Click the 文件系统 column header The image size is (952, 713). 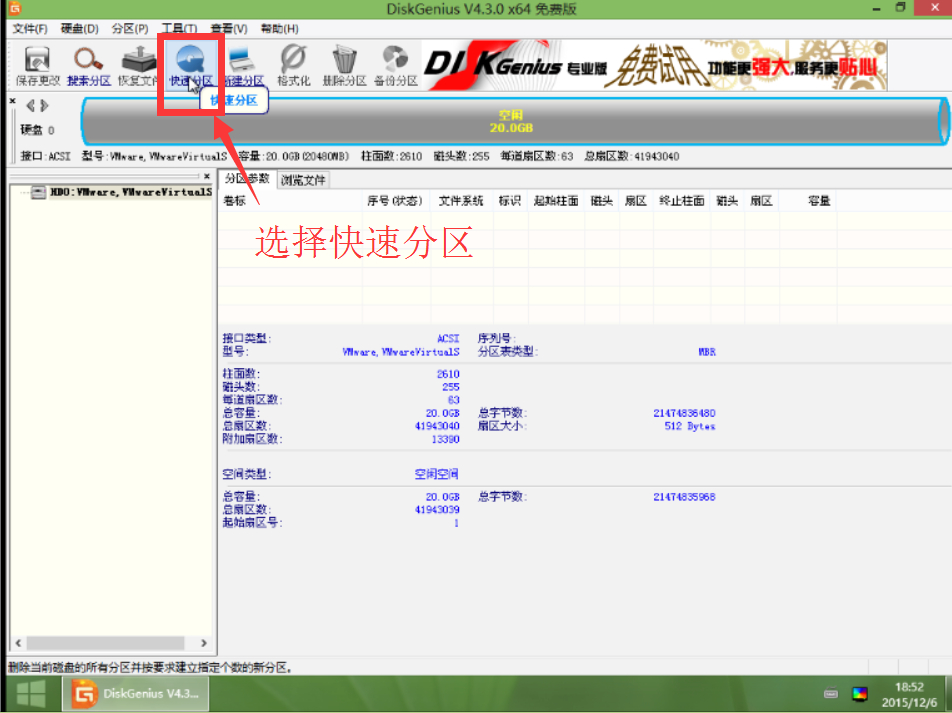461,200
